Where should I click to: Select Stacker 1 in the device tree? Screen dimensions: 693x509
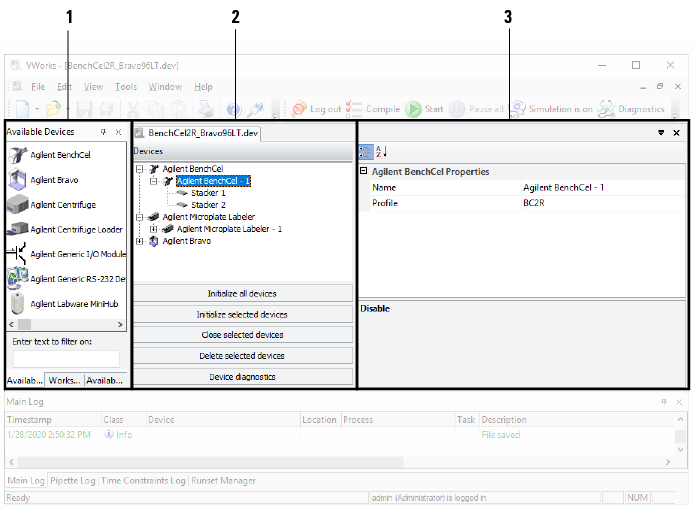point(208,193)
